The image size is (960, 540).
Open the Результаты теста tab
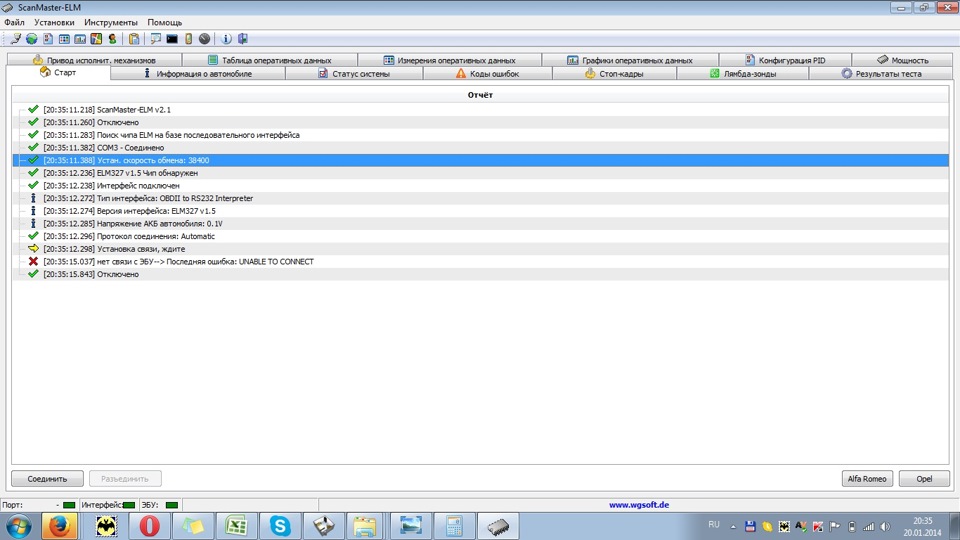click(880, 73)
